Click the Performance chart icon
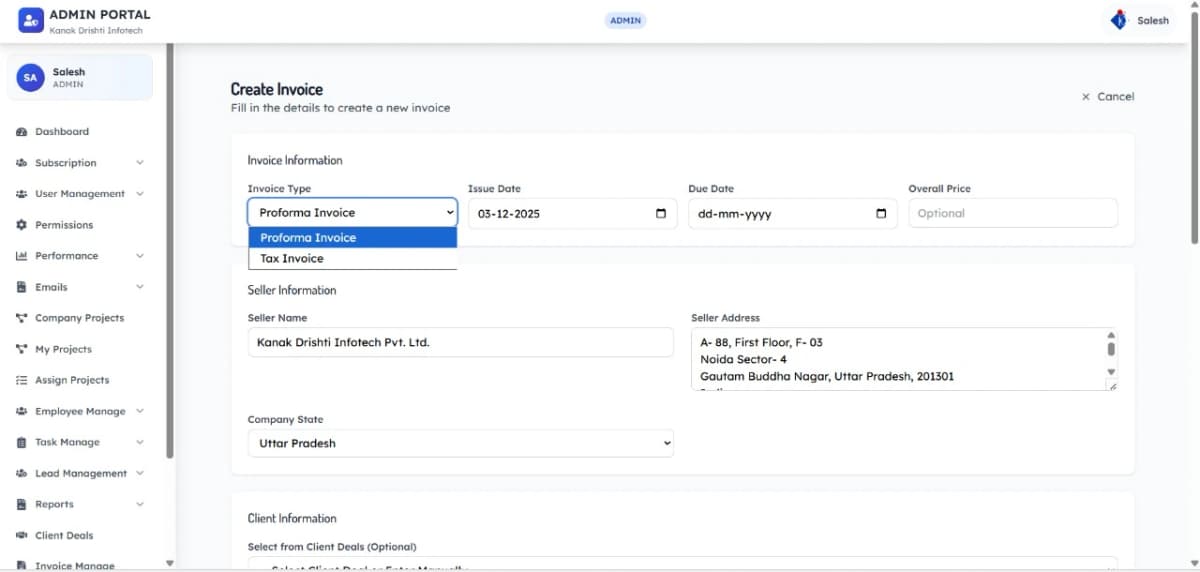1200x572 pixels. [21, 256]
